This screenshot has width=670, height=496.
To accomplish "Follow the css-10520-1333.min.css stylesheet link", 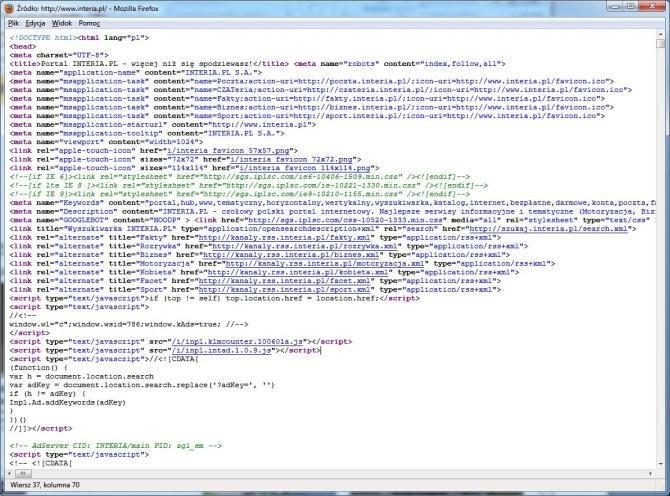I will coord(345,220).
